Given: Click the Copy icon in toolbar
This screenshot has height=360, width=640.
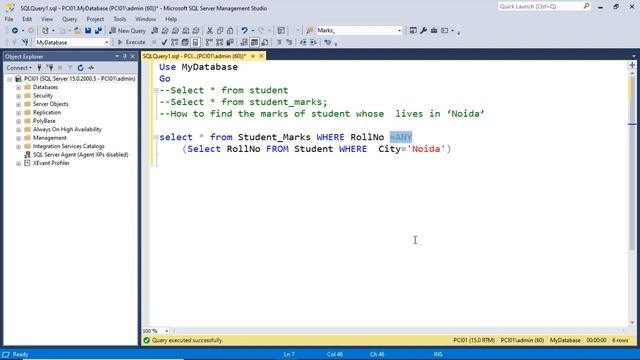Looking at the screenshot, I should (x=220, y=31).
